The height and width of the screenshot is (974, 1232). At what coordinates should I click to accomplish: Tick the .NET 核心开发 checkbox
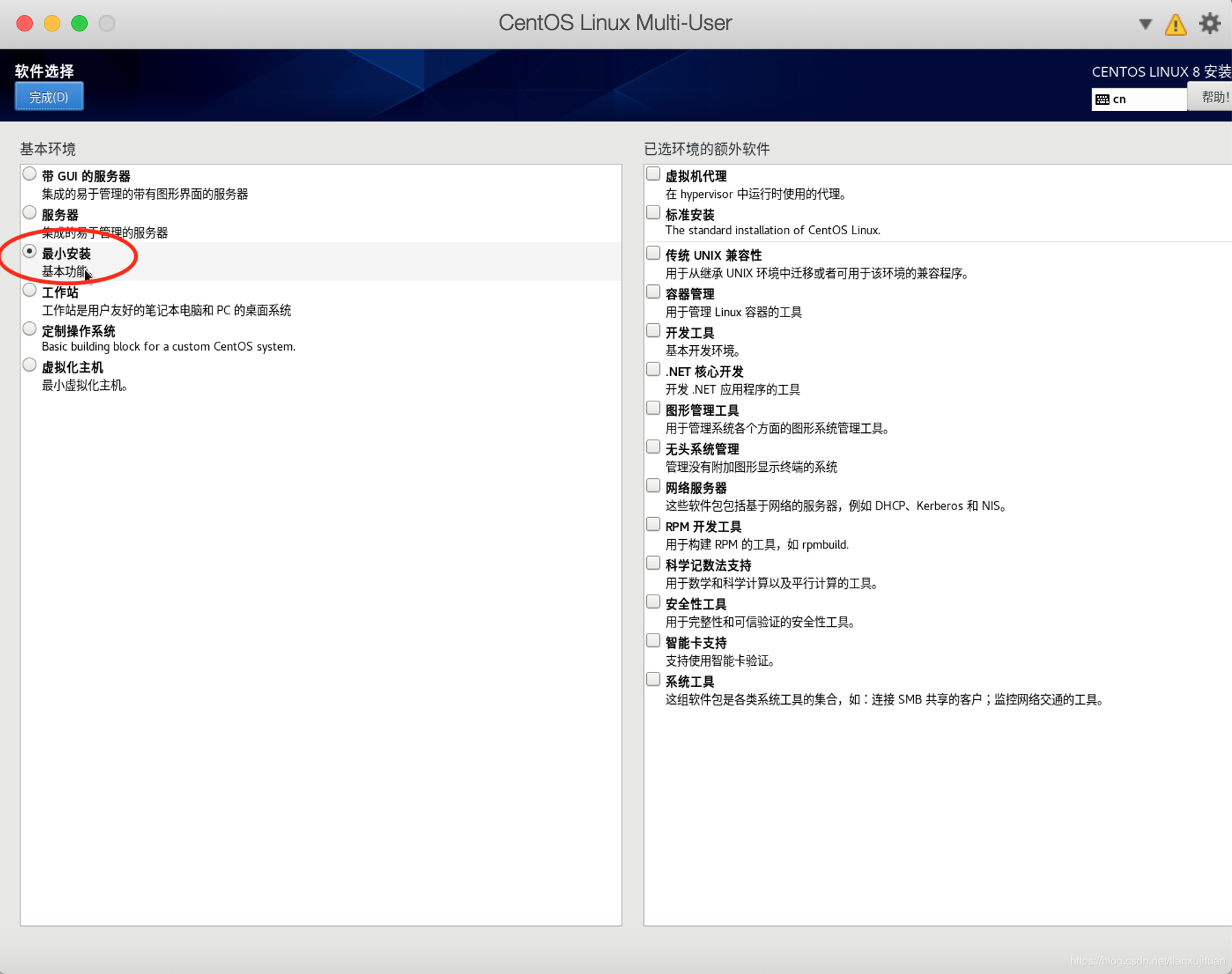653,369
